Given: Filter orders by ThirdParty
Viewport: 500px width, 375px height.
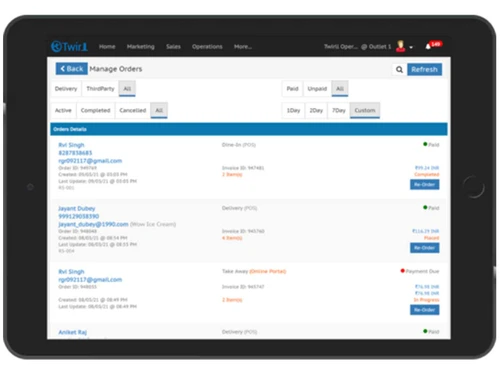Looking at the screenshot, I should [100, 89].
